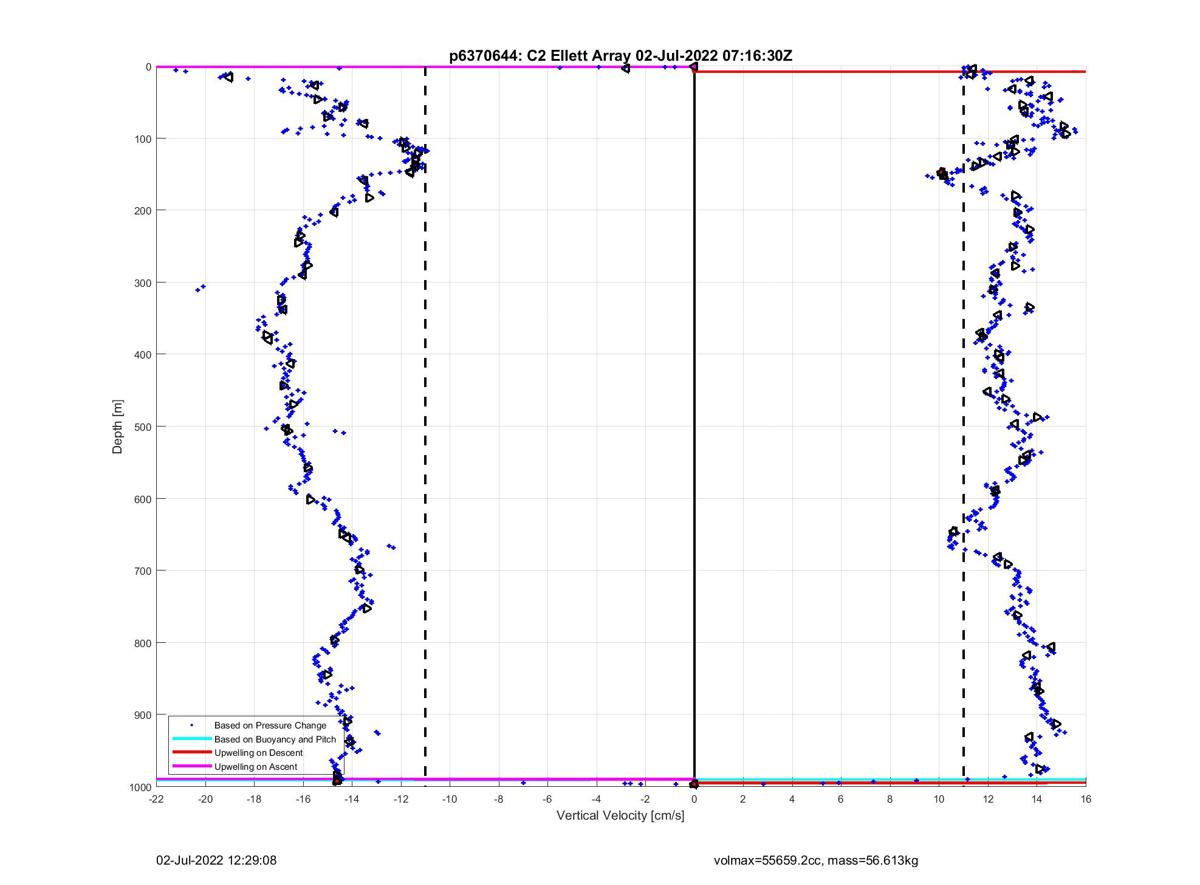Click the depth tick label 600

pyautogui.click(x=141, y=499)
